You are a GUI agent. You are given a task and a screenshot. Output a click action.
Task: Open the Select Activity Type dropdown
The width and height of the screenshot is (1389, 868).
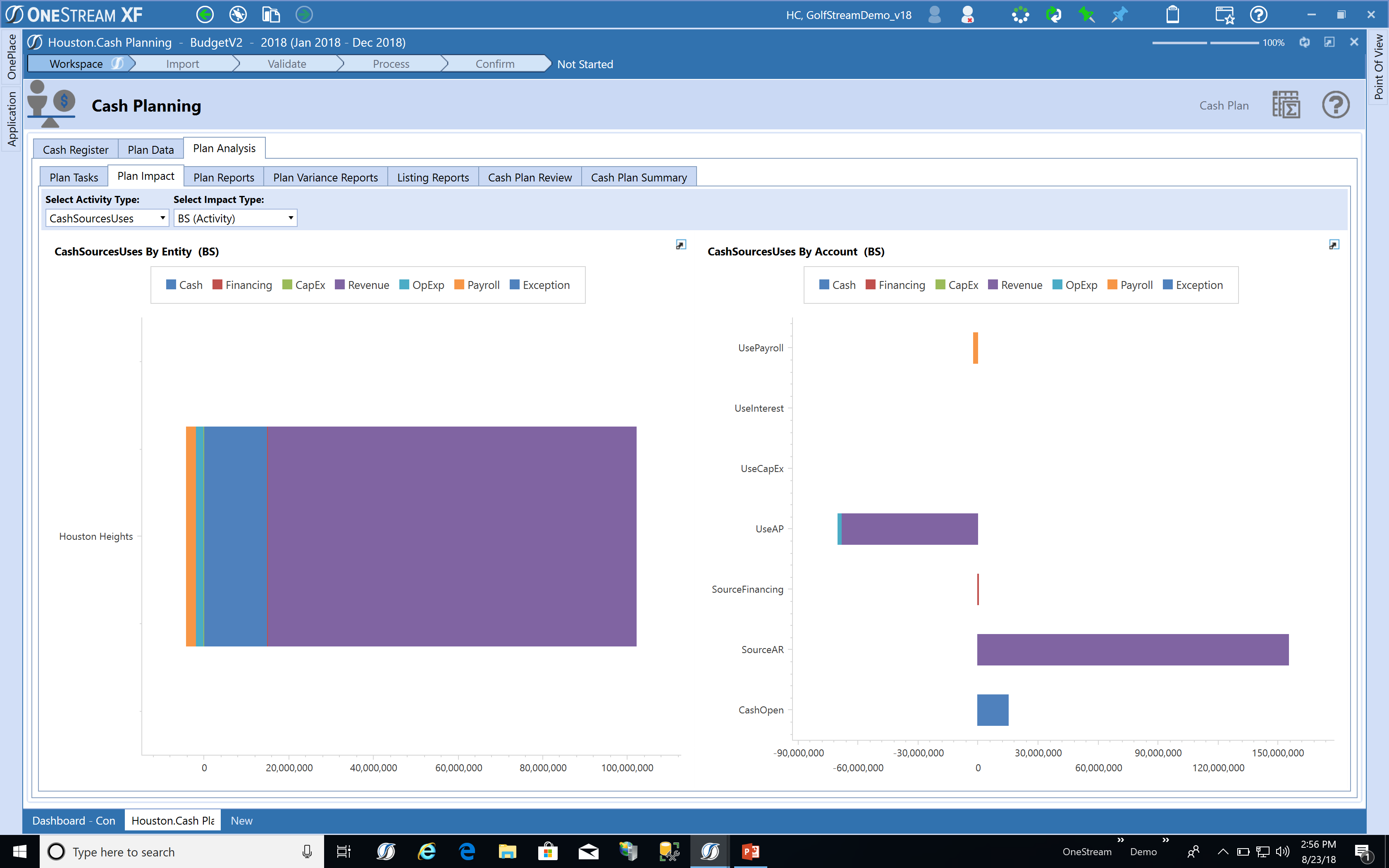(107, 218)
